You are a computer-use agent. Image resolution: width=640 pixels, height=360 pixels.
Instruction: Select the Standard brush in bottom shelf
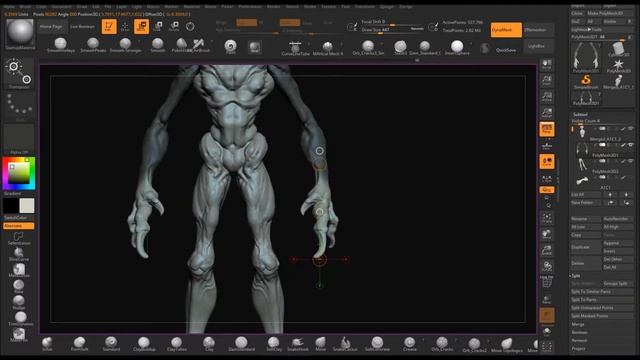pos(111,344)
